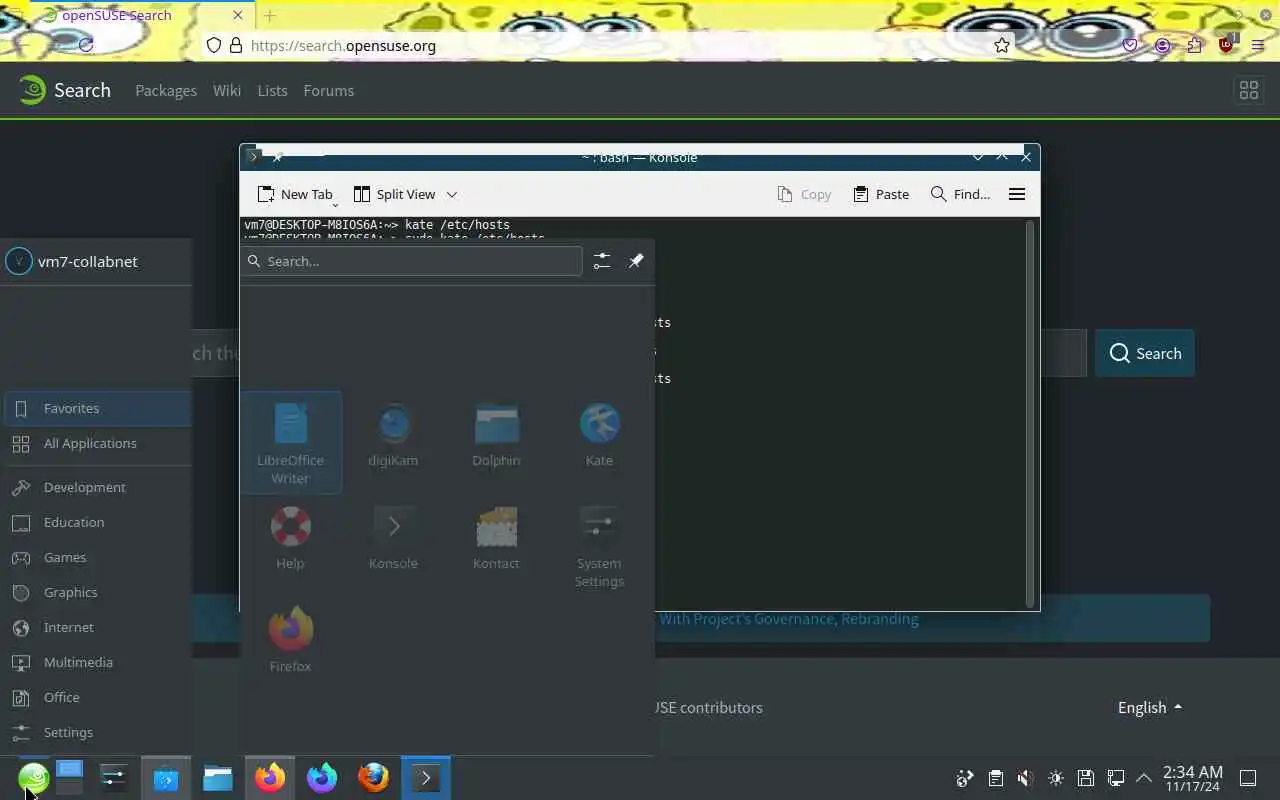Image resolution: width=1280 pixels, height=800 pixels.
Task: Close the openSUSE Search tab
Action: point(238,15)
